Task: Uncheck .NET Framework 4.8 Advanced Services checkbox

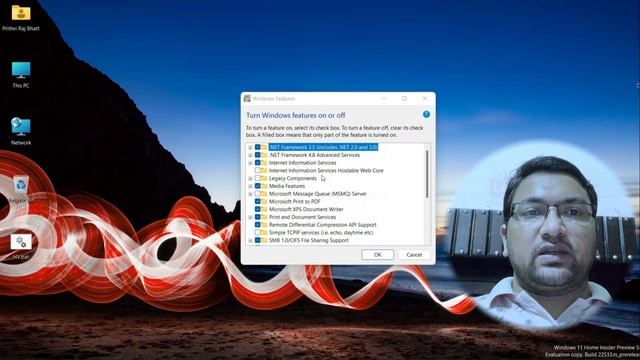Action: (x=258, y=155)
